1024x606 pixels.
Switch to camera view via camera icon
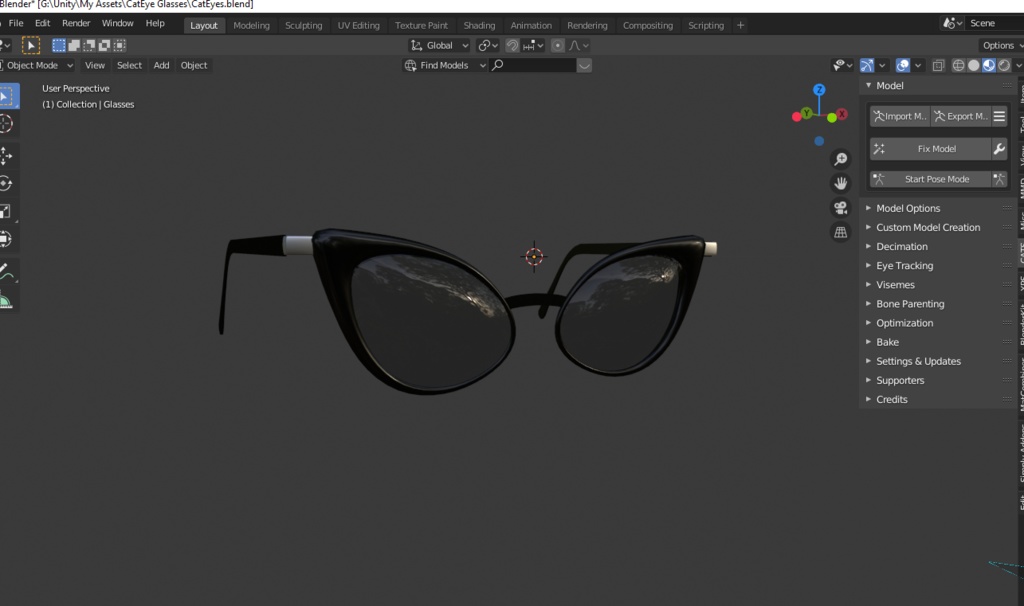click(x=840, y=207)
